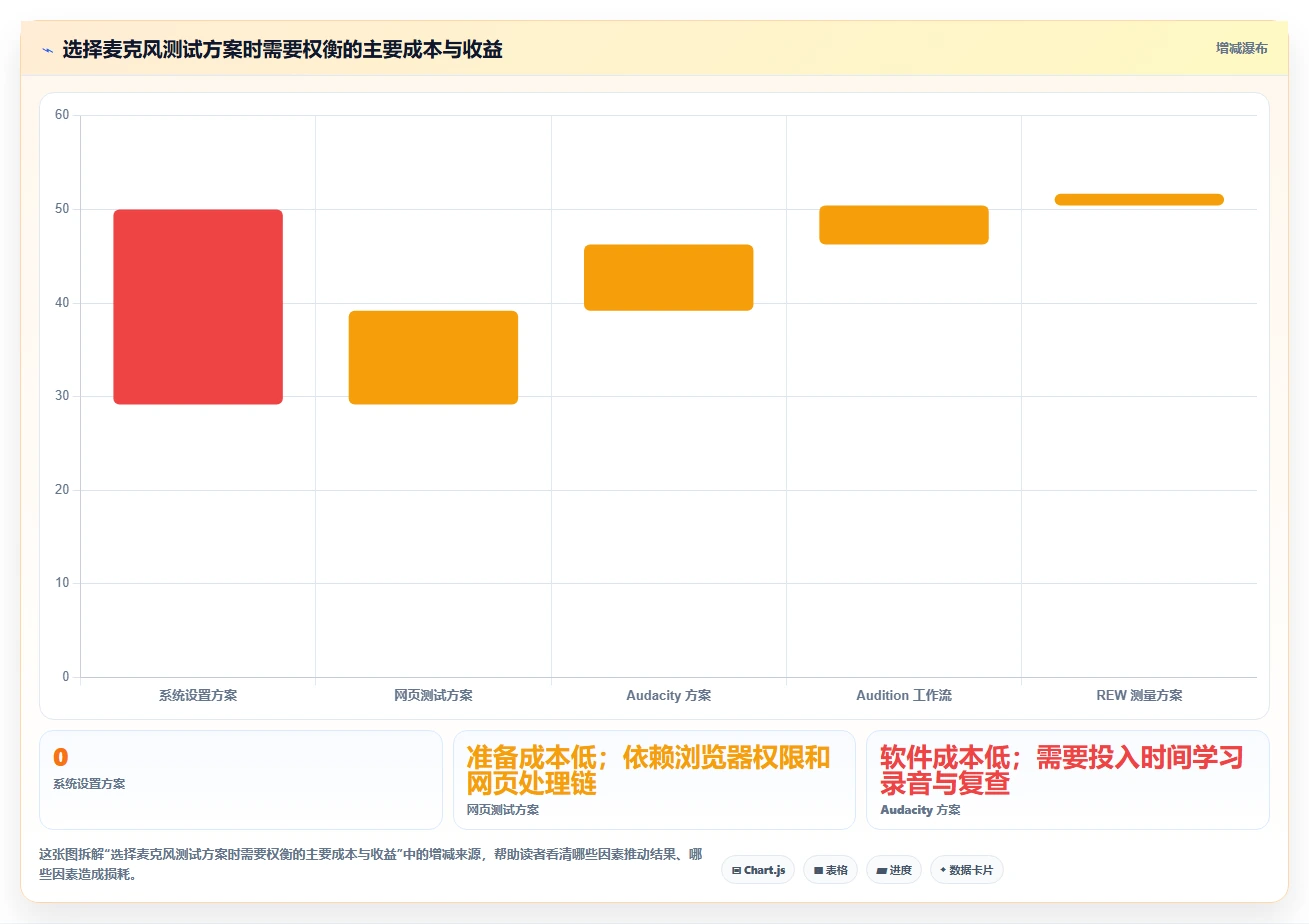Screen dimensions: 1309x924
Task: Click the y-axis value 50
Action: (x=62, y=209)
